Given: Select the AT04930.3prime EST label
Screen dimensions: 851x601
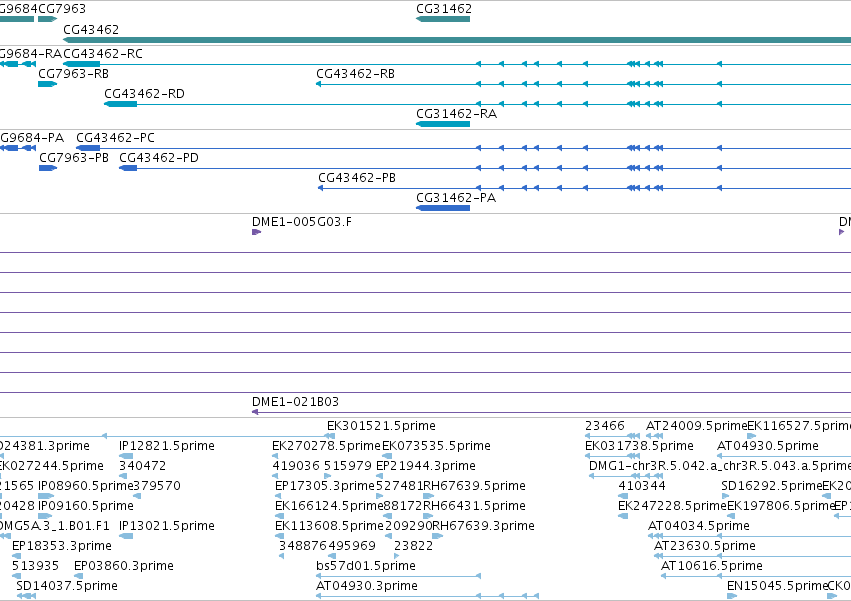Looking at the screenshot, I should click(x=367, y=586).
